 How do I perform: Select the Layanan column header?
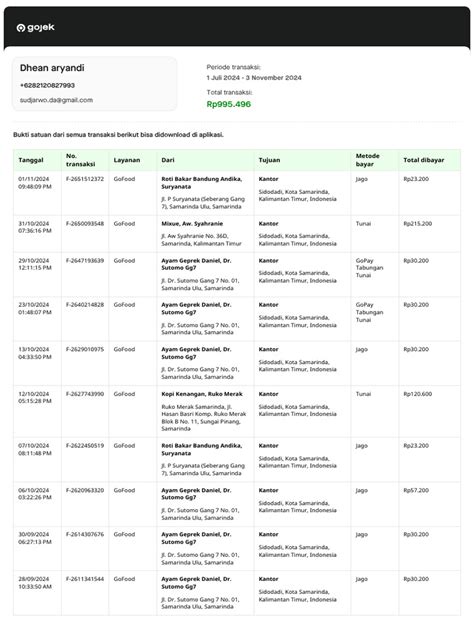click(127, 160)
